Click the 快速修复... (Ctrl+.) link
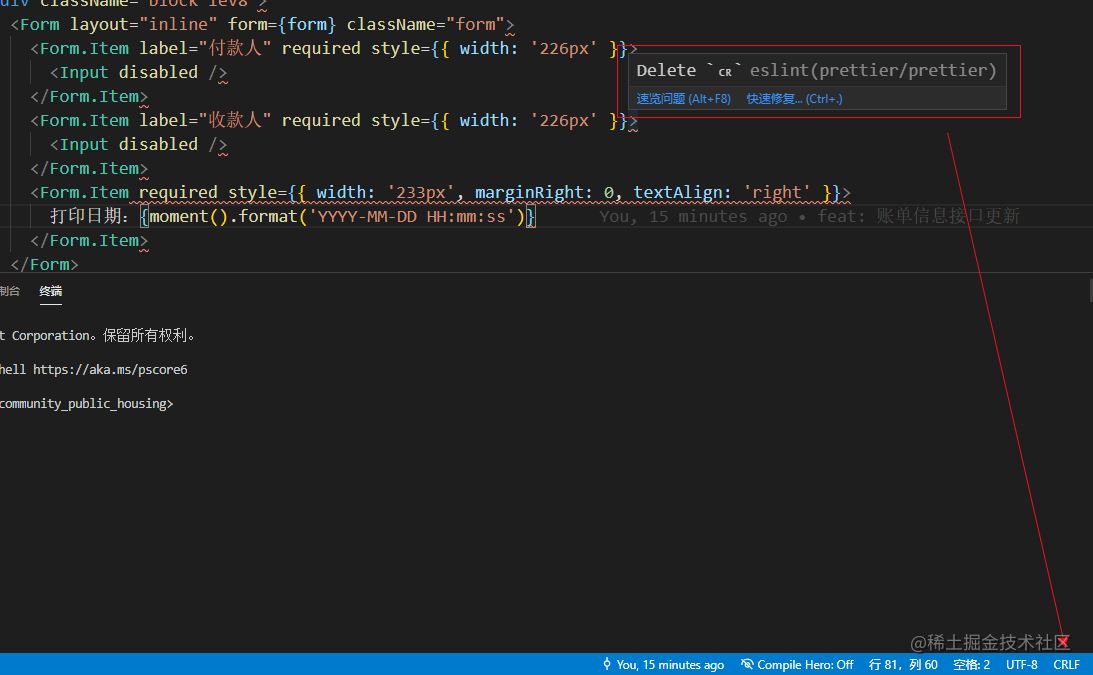The image size is (1093, 675). (794, 99)
